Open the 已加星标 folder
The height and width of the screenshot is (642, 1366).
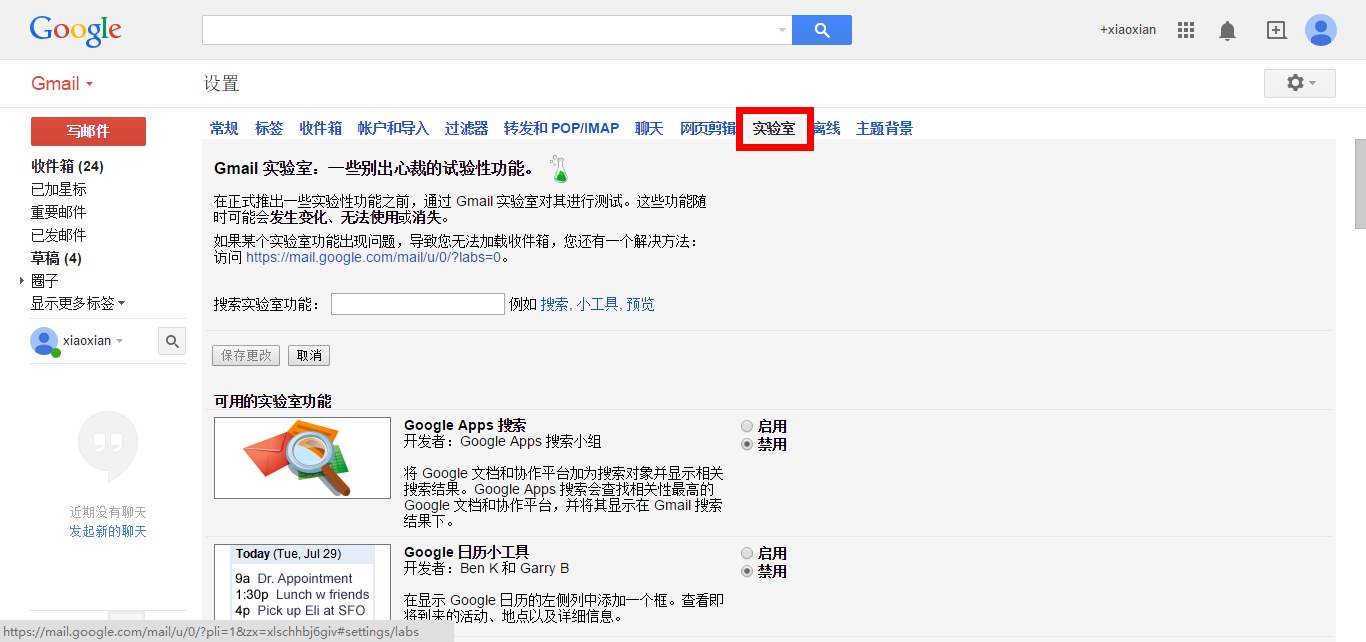[x=59, y=189]
